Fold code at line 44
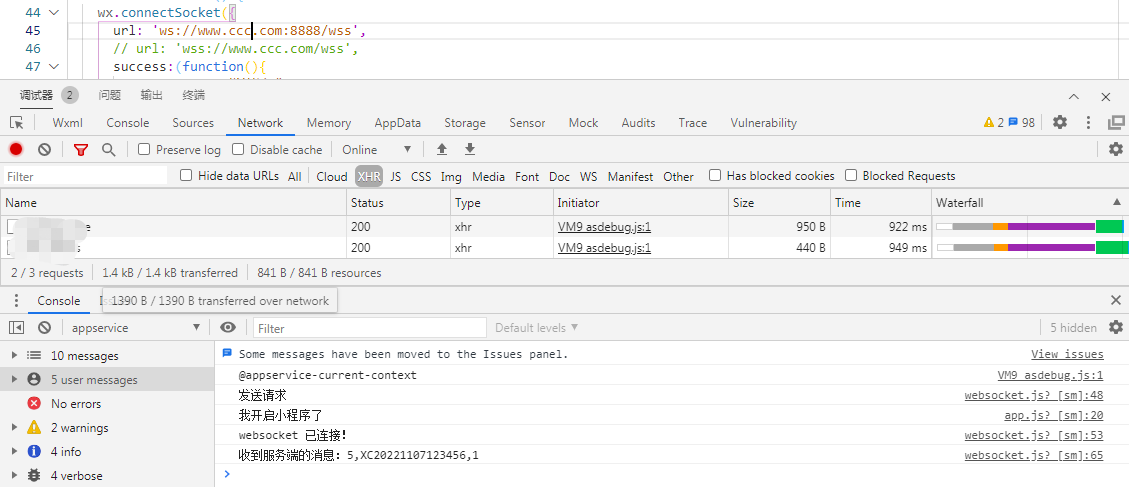Viewport: 1129px width, 487px height. click(x=53, y=12)
